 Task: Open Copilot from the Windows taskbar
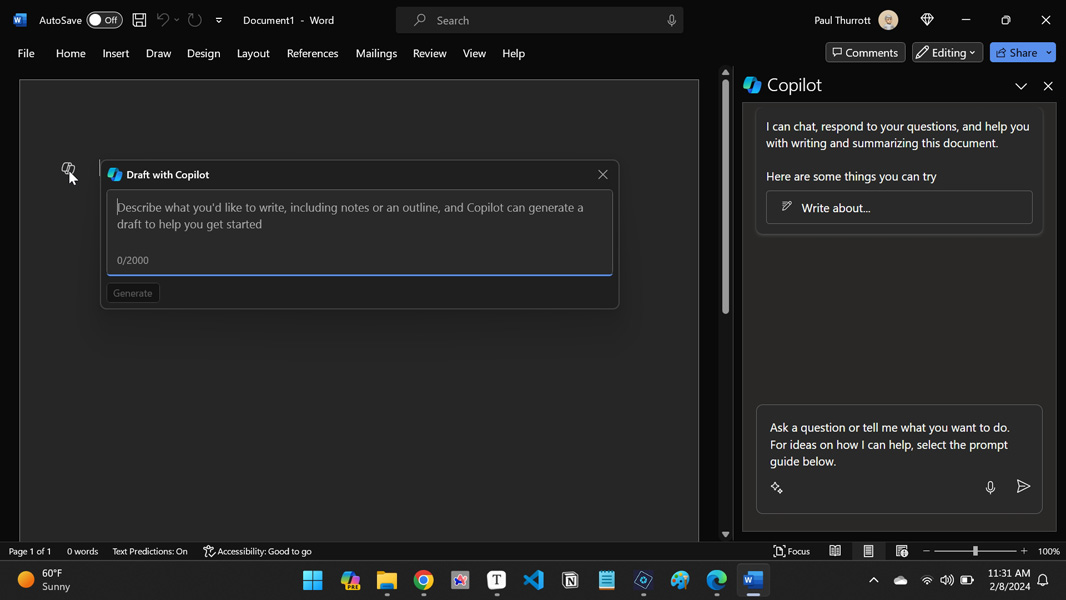point(350,580)
